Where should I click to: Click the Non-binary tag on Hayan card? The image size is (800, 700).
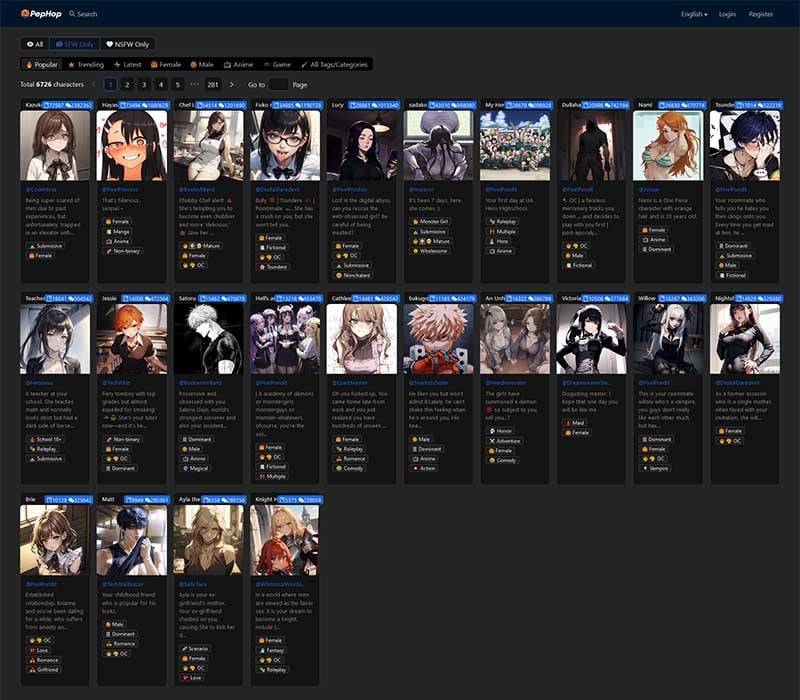123,251
